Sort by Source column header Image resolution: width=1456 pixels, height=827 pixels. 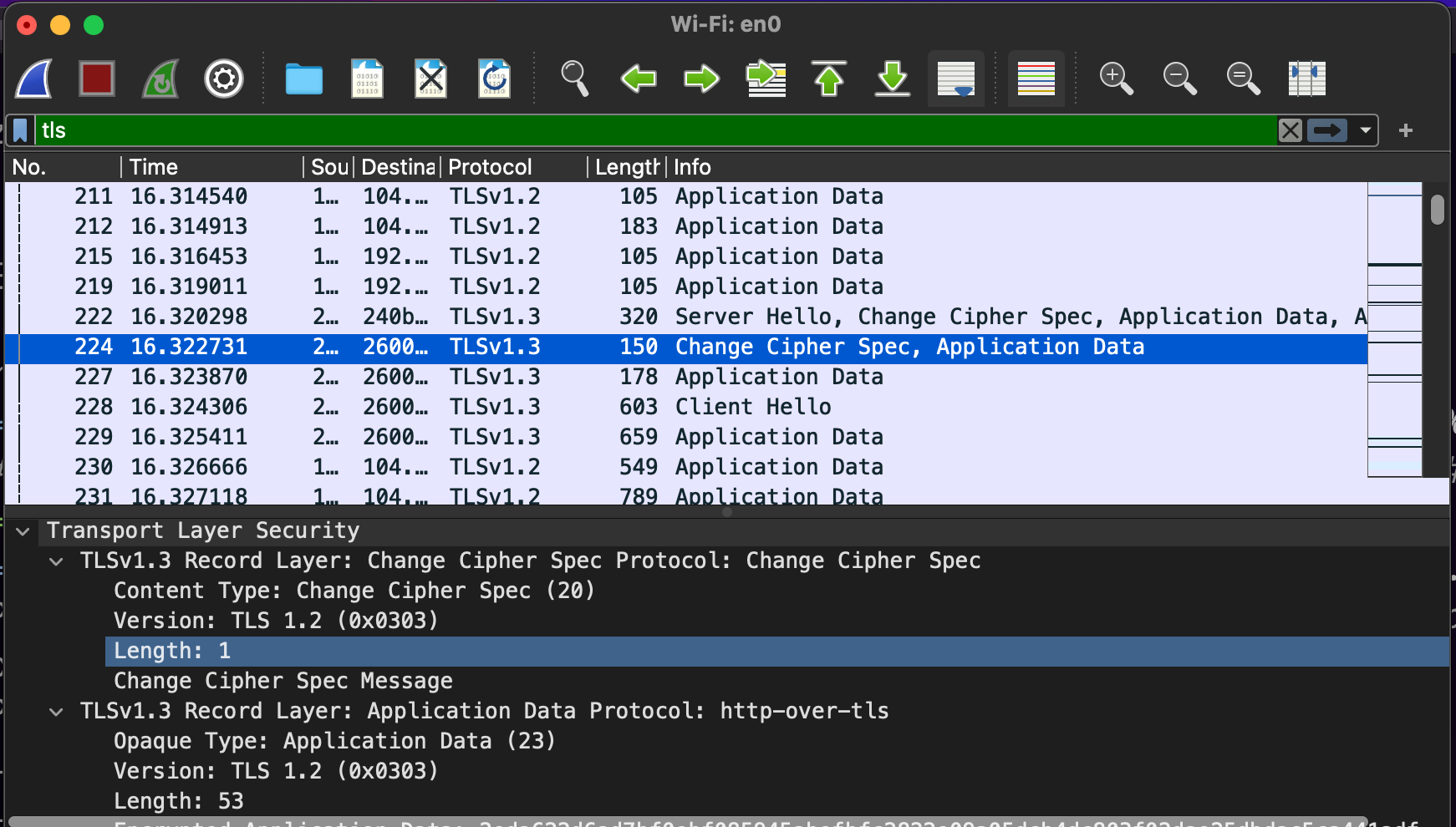click(x=329, y=167)
